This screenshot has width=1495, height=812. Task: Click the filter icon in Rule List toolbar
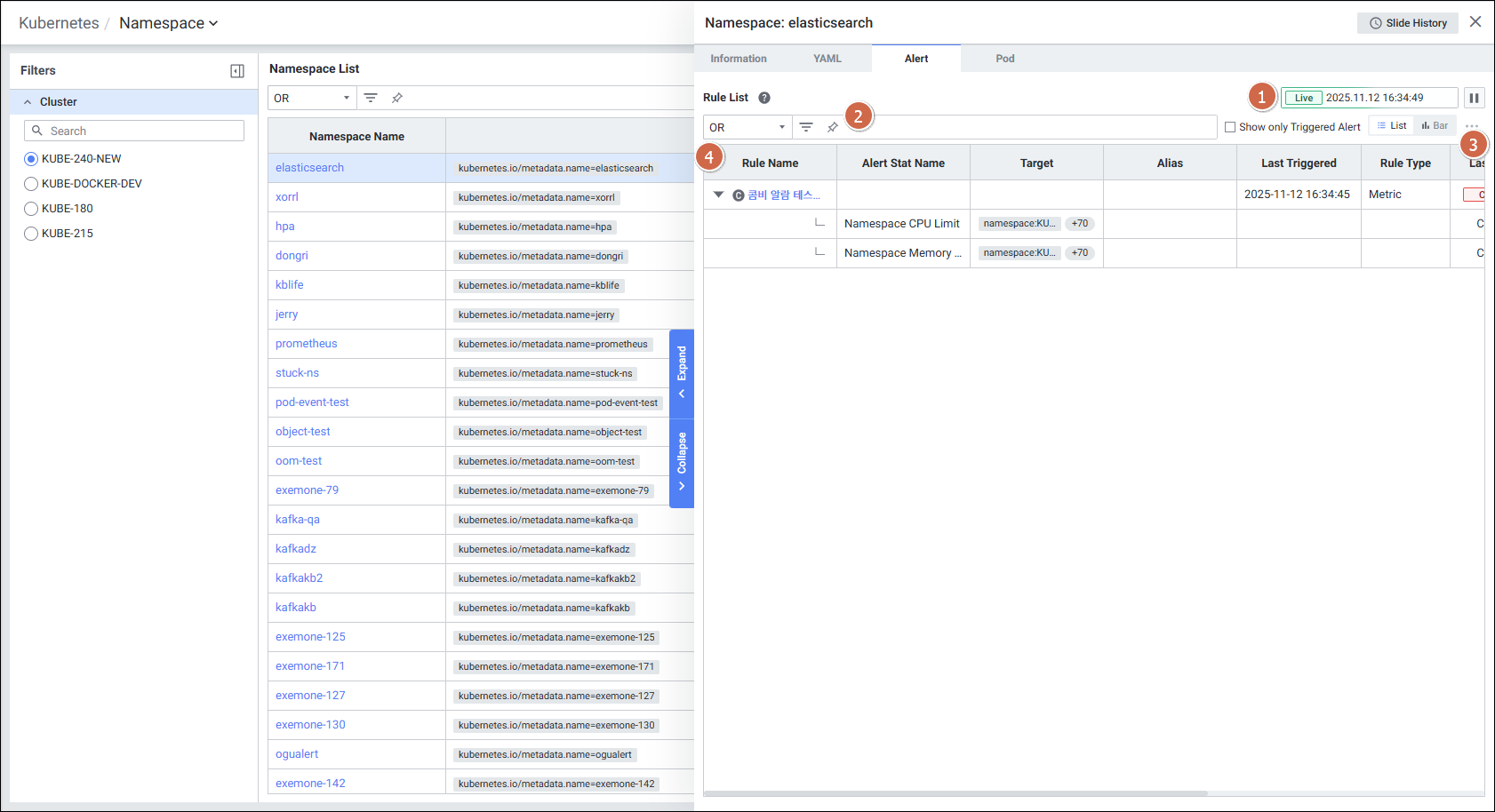pyautogui.click(x=806, y=127)
